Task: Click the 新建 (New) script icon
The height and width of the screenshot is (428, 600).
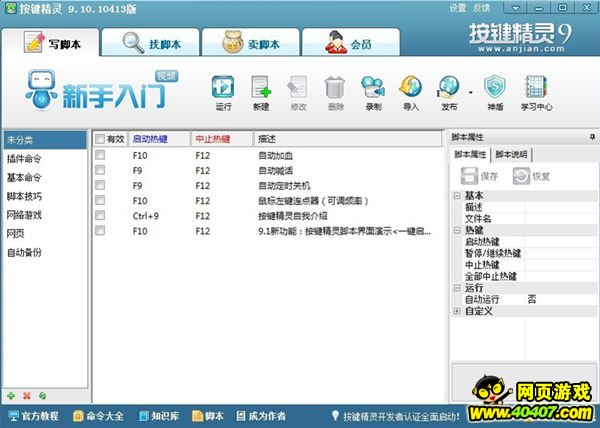Action: coord(261,87)
